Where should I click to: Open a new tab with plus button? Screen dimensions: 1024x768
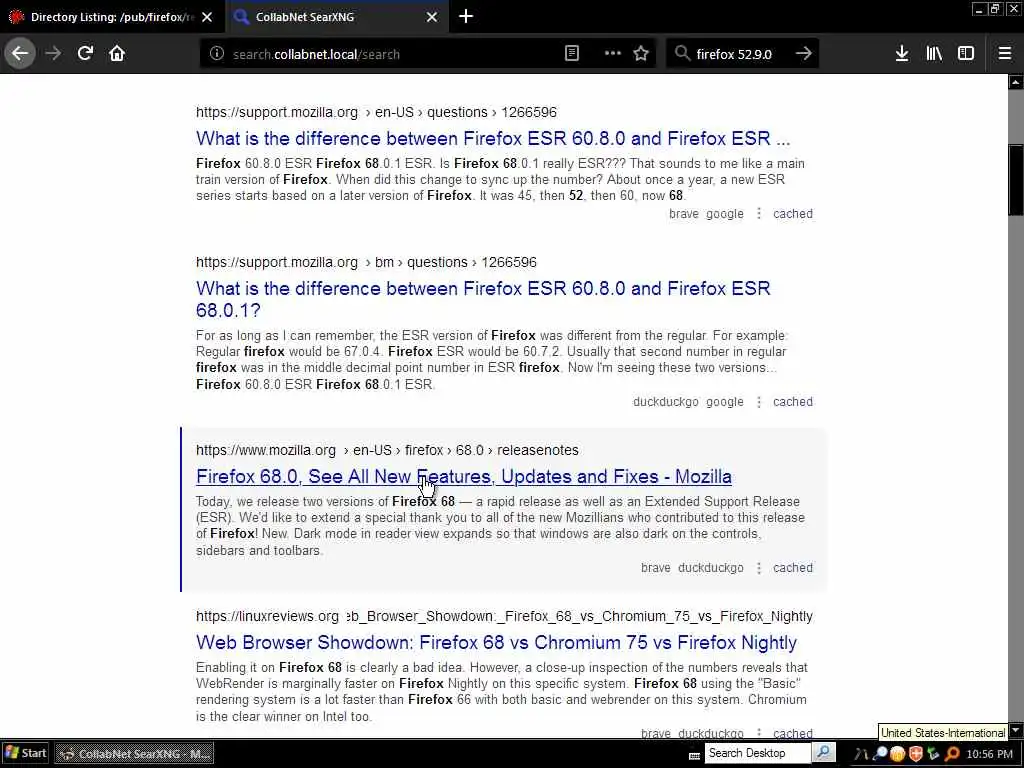tap(466, 17)
